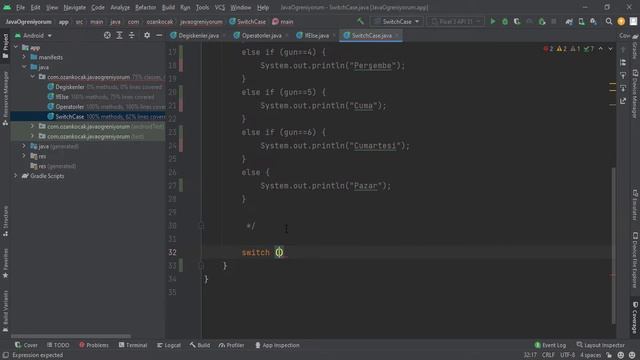
Task: Open the Terminal tool window
Action: (x=133, y=345)
